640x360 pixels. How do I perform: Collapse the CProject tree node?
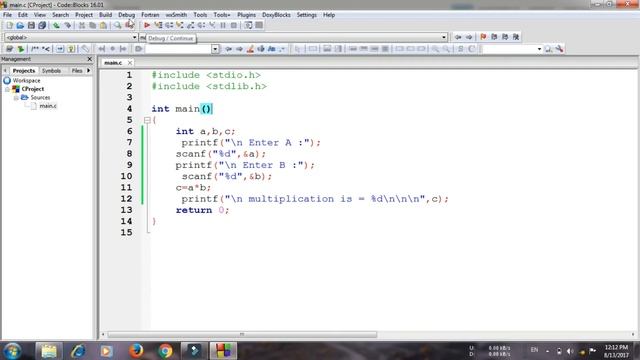pos(7,89)
